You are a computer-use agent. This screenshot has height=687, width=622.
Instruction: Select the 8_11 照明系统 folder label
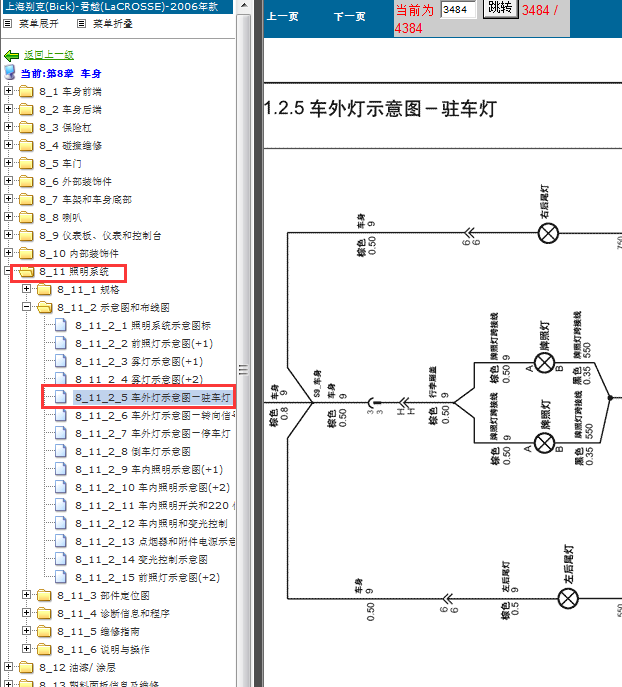[x=74, y=272]
